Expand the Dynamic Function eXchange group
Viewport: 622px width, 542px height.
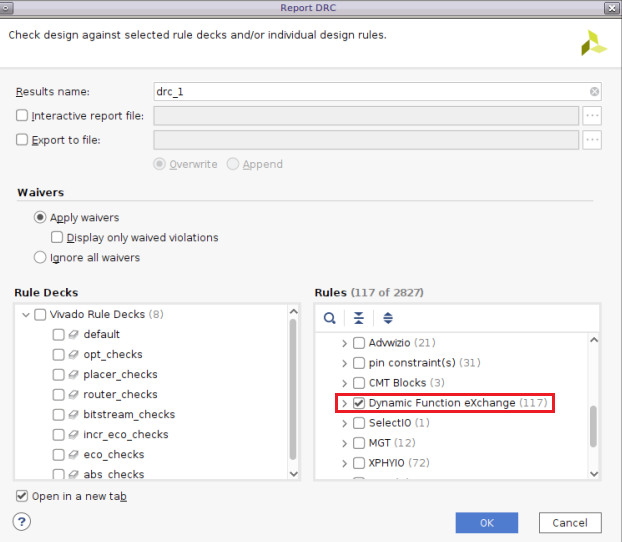click(344, 403)
